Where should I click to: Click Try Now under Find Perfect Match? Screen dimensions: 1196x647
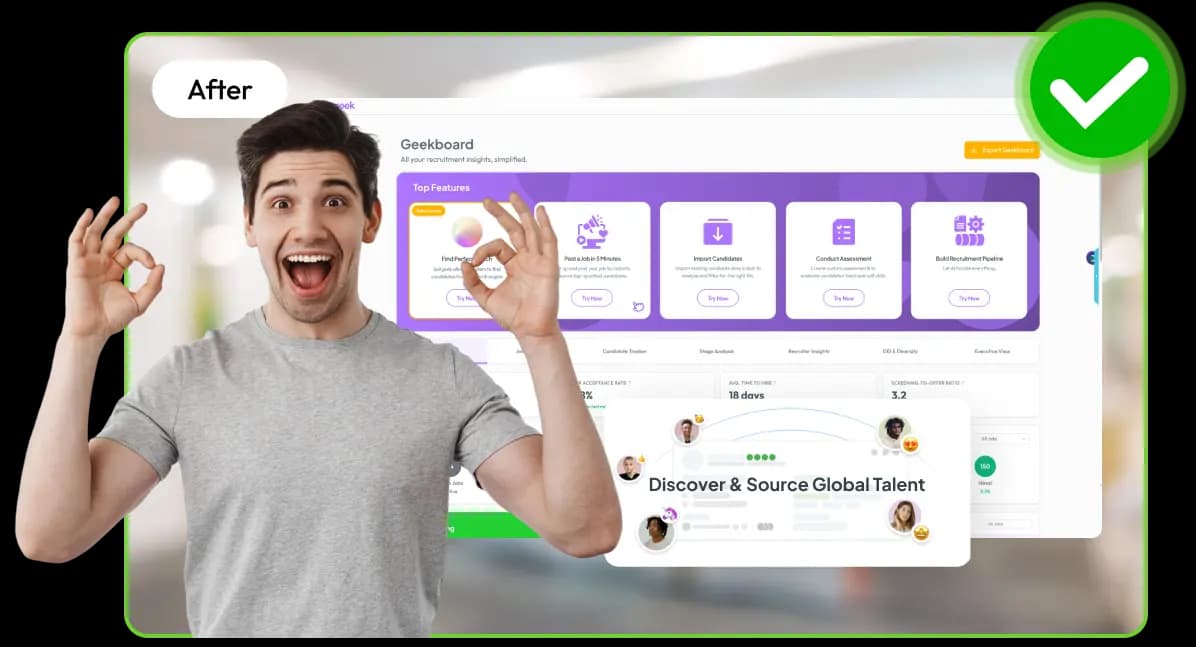click(463, 298)
